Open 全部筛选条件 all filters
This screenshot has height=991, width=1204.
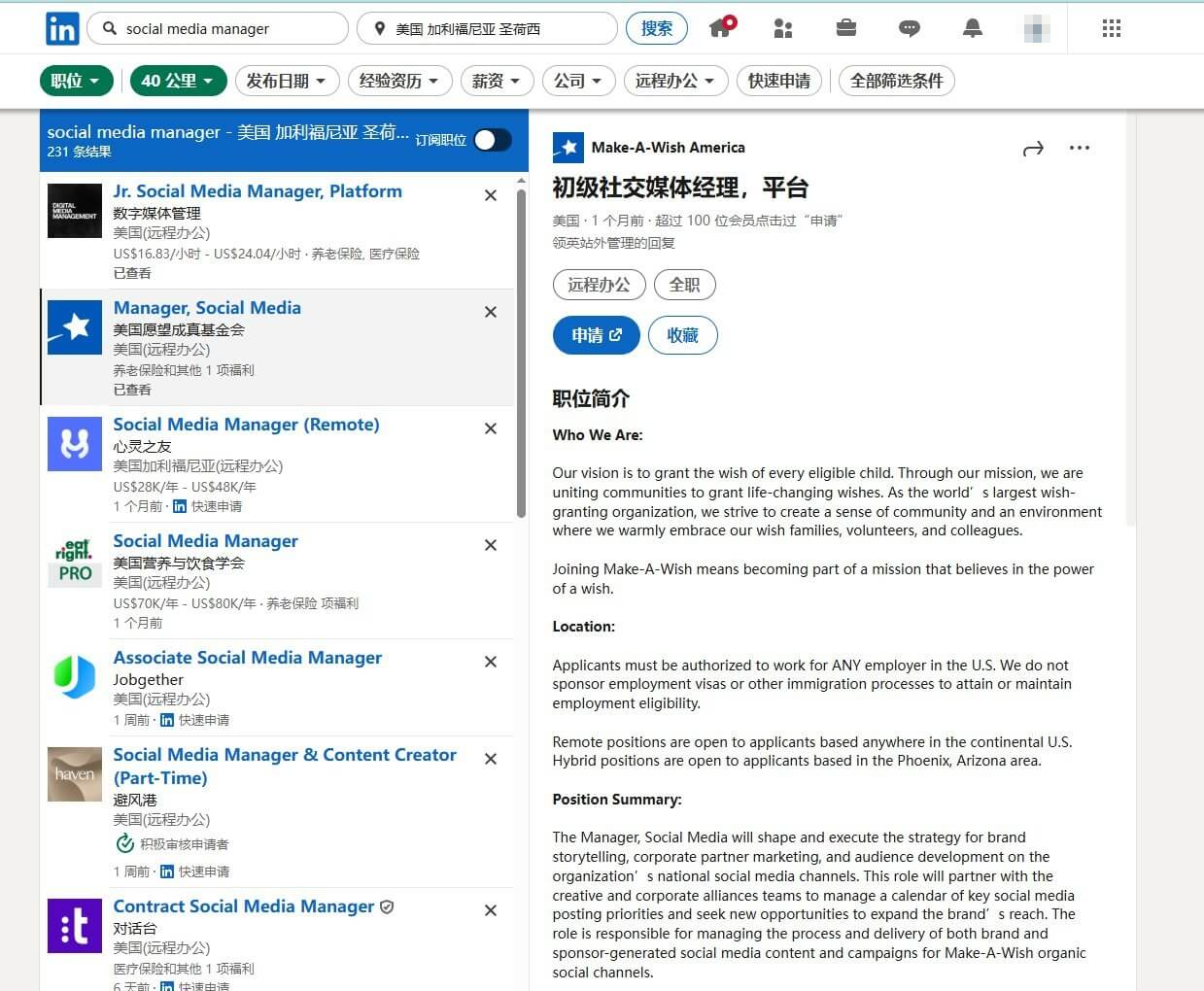(897, 81)
